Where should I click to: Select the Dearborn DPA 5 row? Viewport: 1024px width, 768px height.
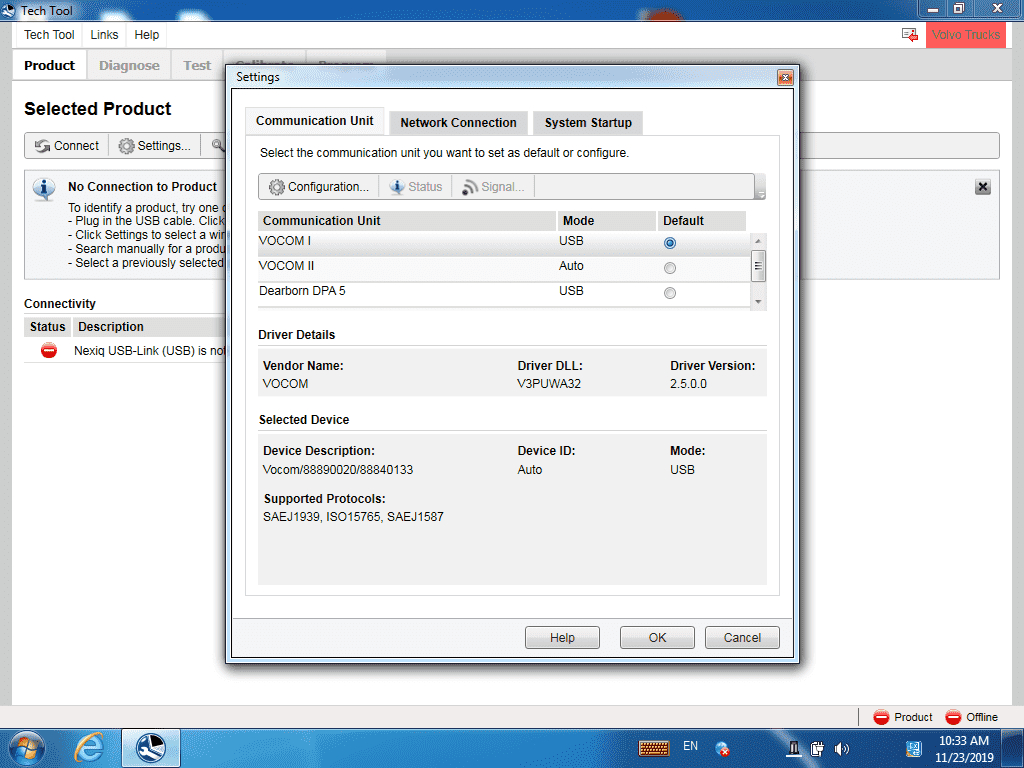pos(504,293)
